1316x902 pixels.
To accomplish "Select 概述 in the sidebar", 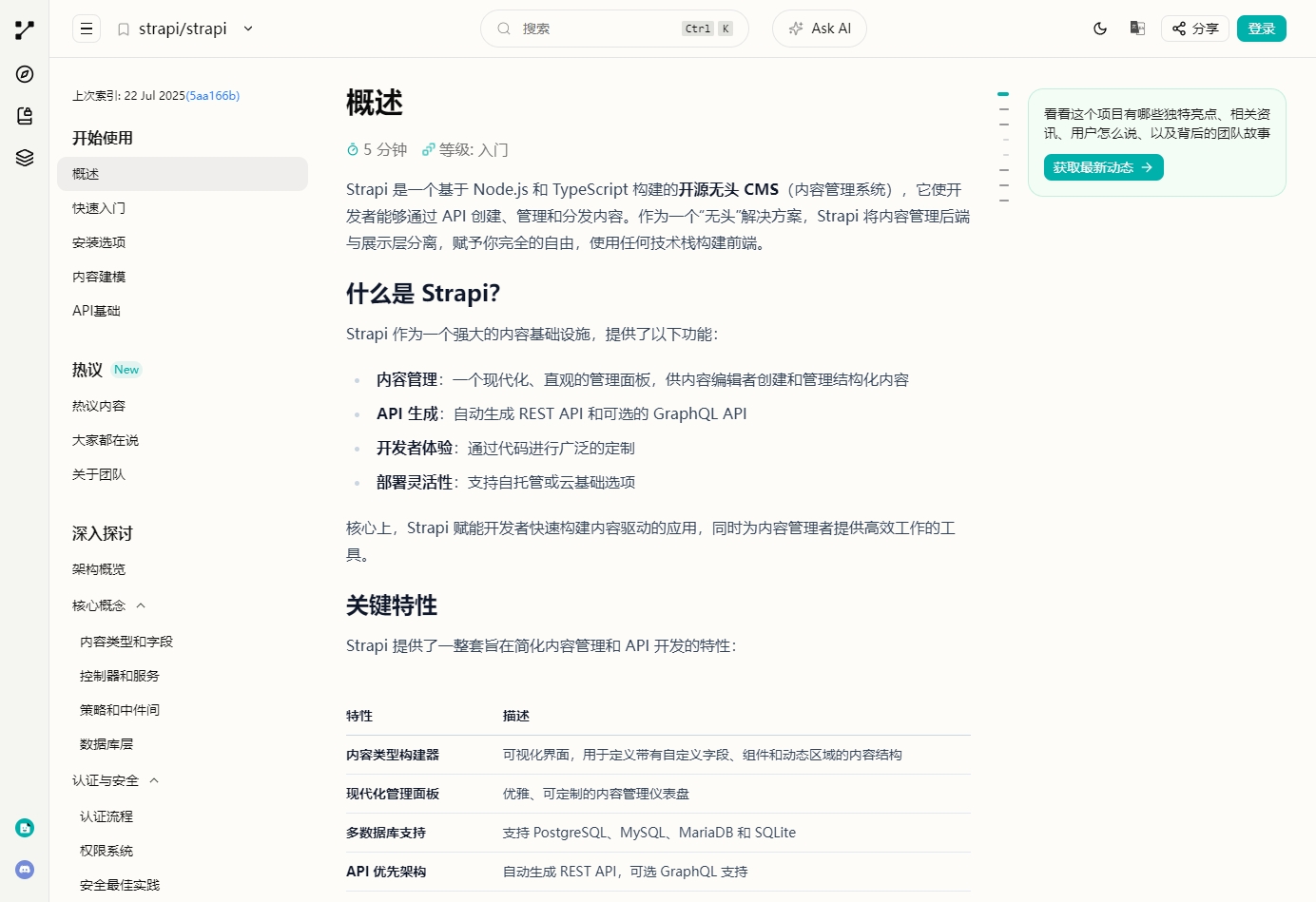I will tap(183, 174).
